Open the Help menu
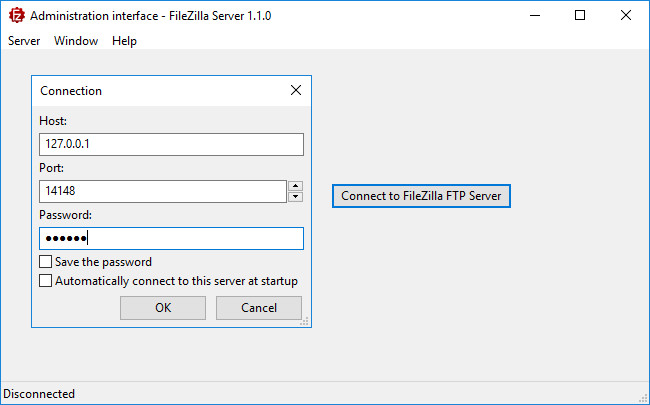Viewport: 650px width, 405px height. (124, 41)
